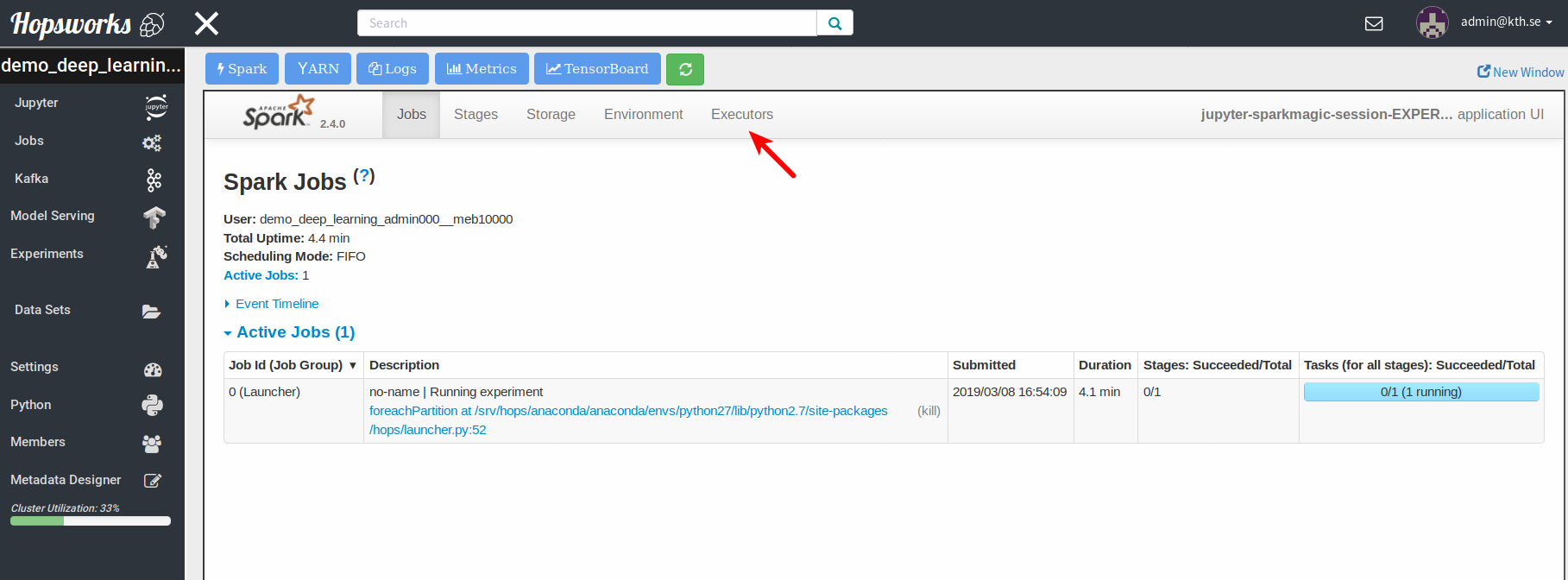This screenshot has width=1568, height=580.
Task: Click the user avatar image
Action: 1433,22
